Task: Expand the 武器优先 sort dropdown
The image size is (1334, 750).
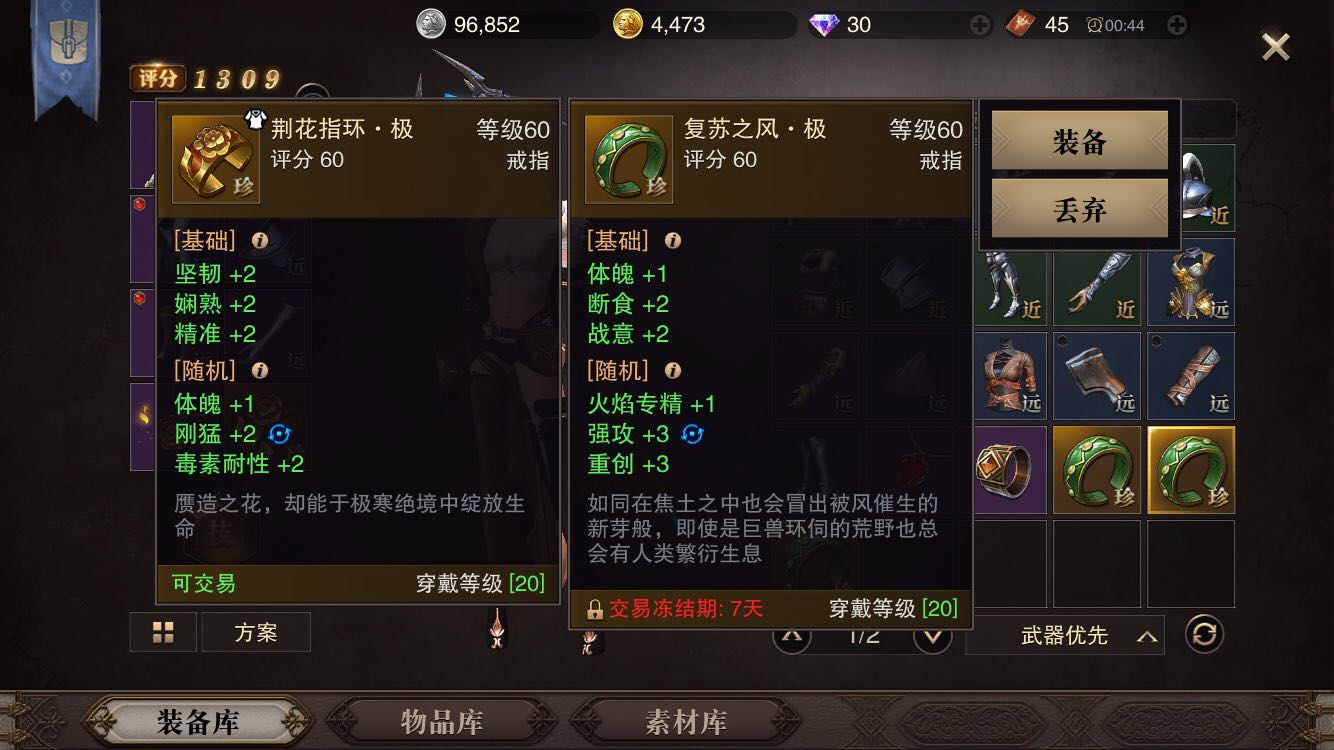Action: pos(1065,635)
